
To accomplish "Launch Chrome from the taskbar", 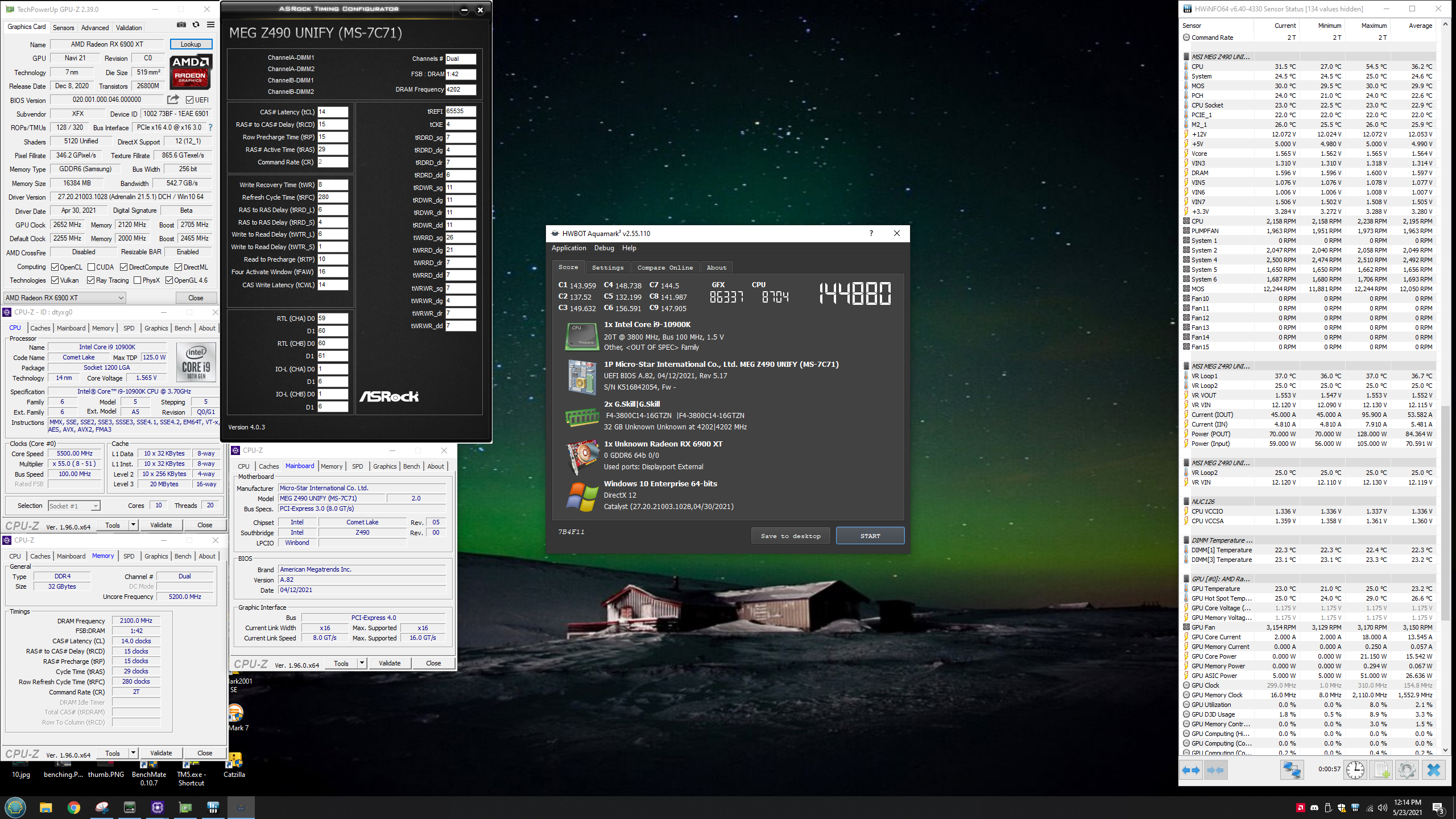I will point(73,807).
